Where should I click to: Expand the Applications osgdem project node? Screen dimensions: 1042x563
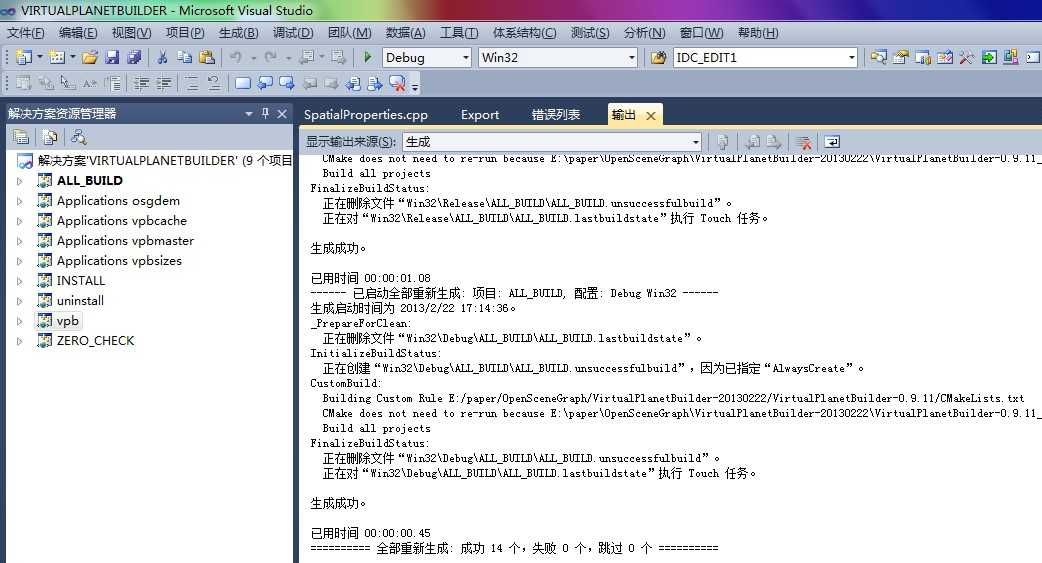click(x=20, y=201)
